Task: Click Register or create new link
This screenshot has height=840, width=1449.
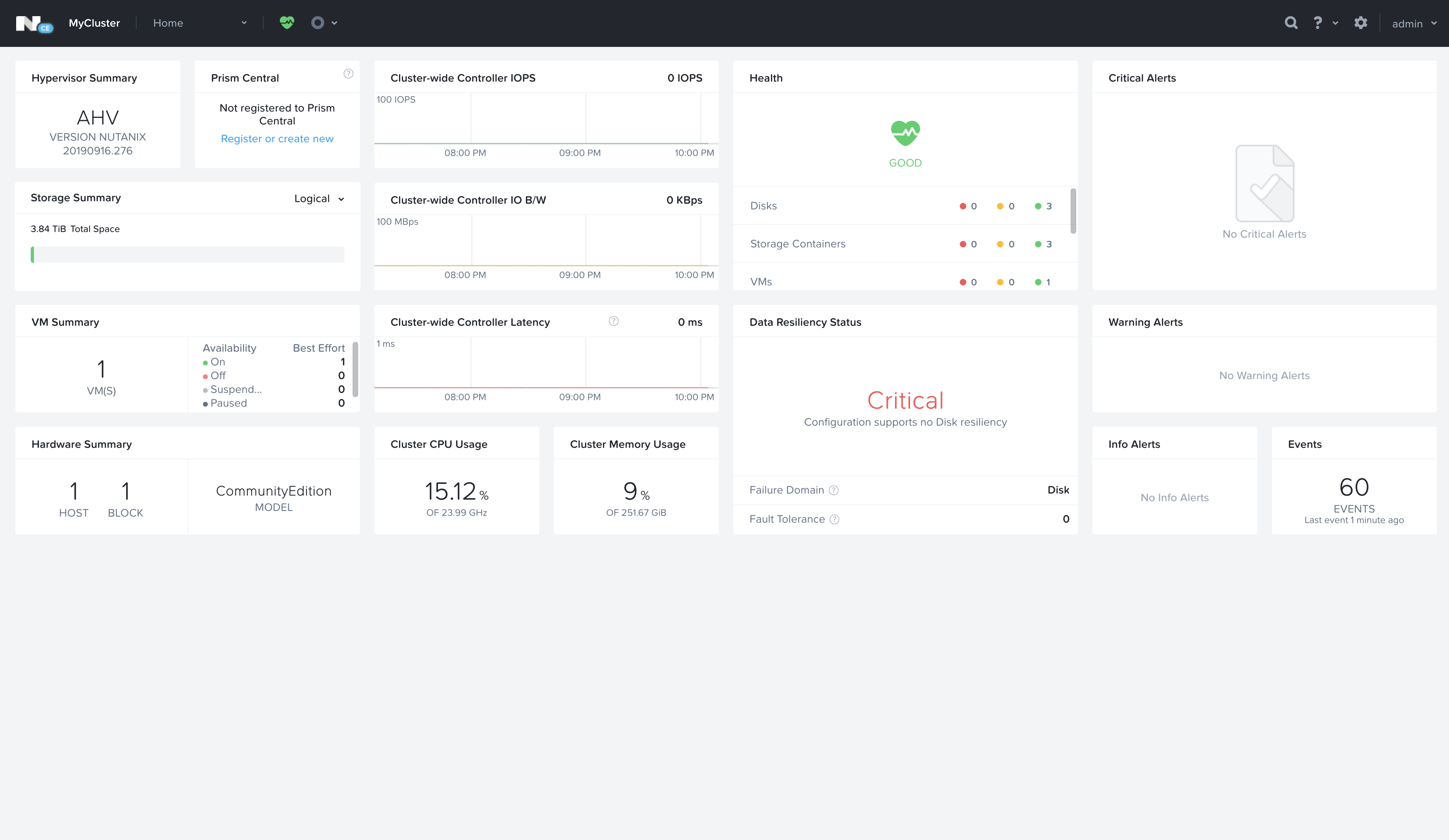Action: pos(277,139)
